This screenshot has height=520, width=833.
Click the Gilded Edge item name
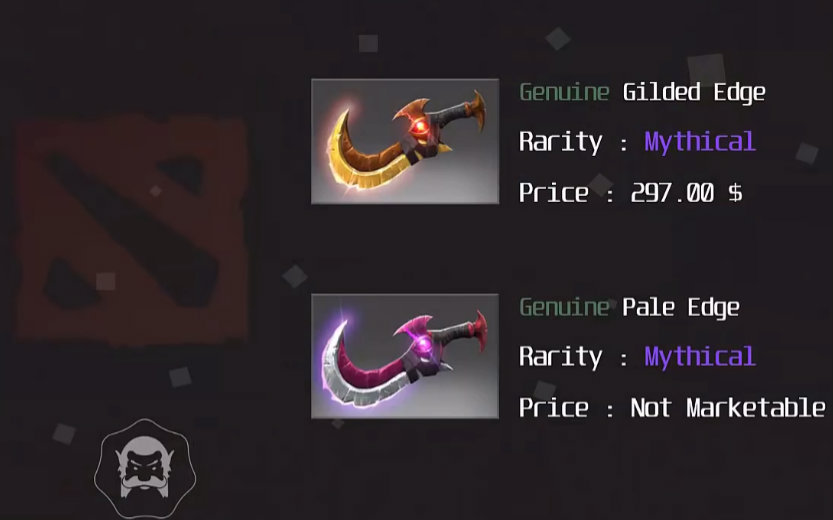694,92
